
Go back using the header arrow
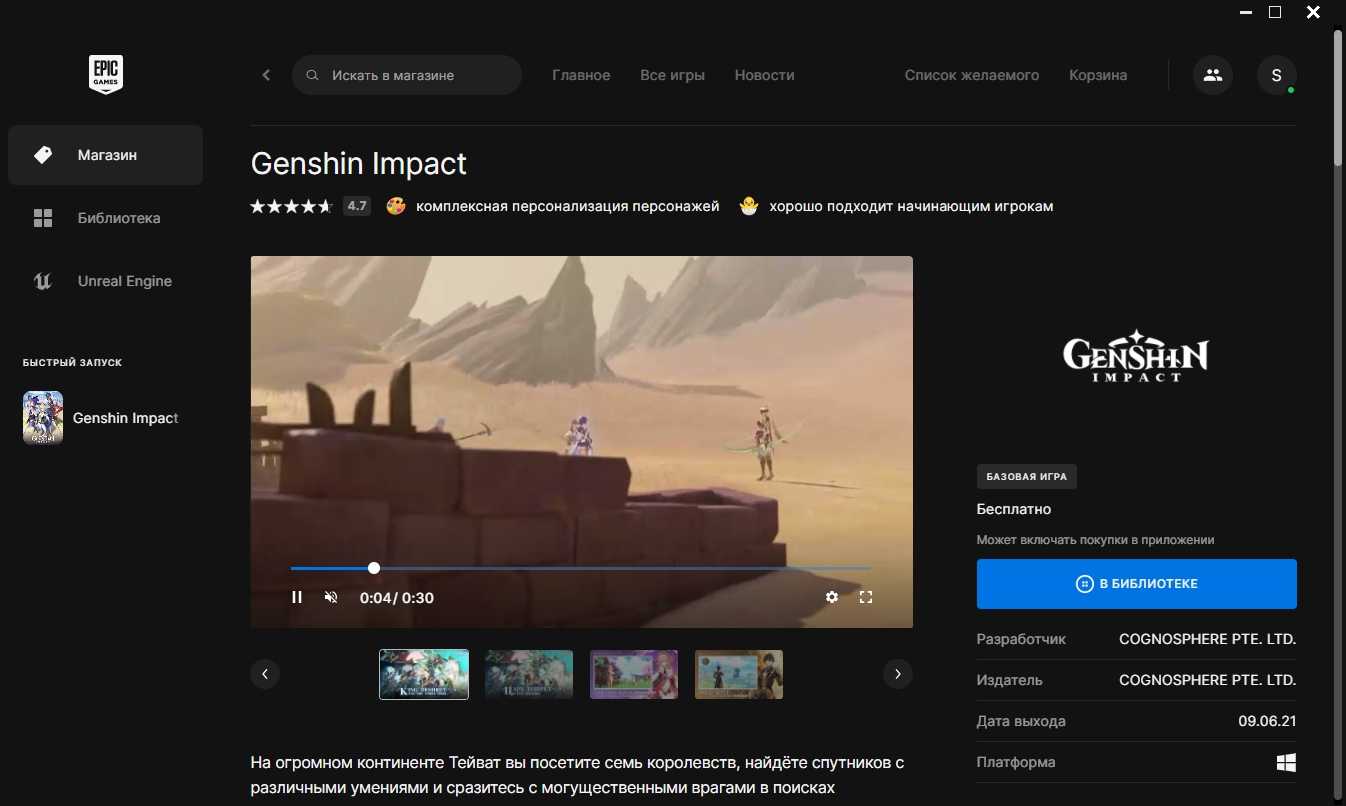coord(266,75)
